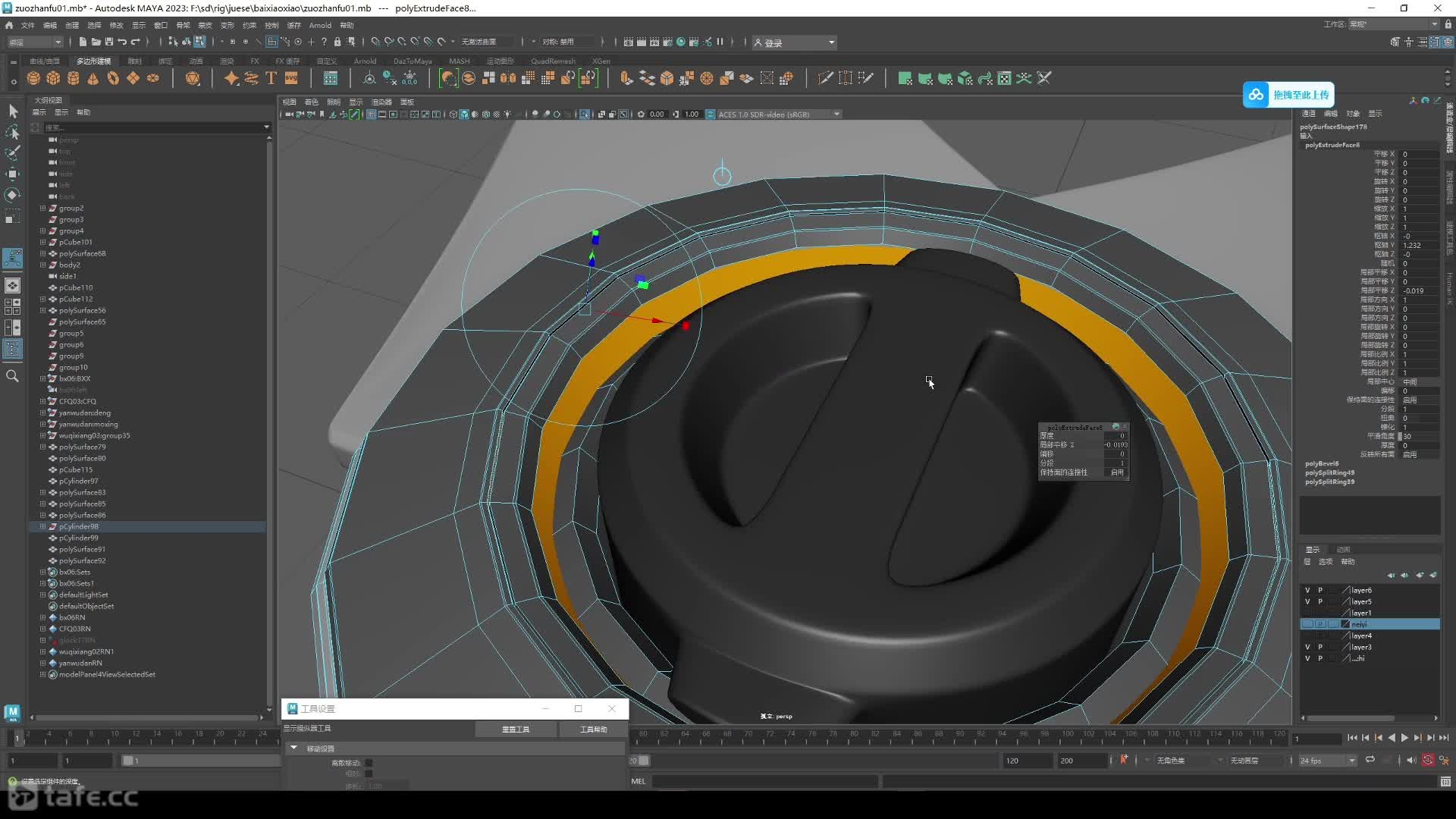The image size is (1456, 819).
Task: Open the Script Editor icon
Action: (1445, 781)
